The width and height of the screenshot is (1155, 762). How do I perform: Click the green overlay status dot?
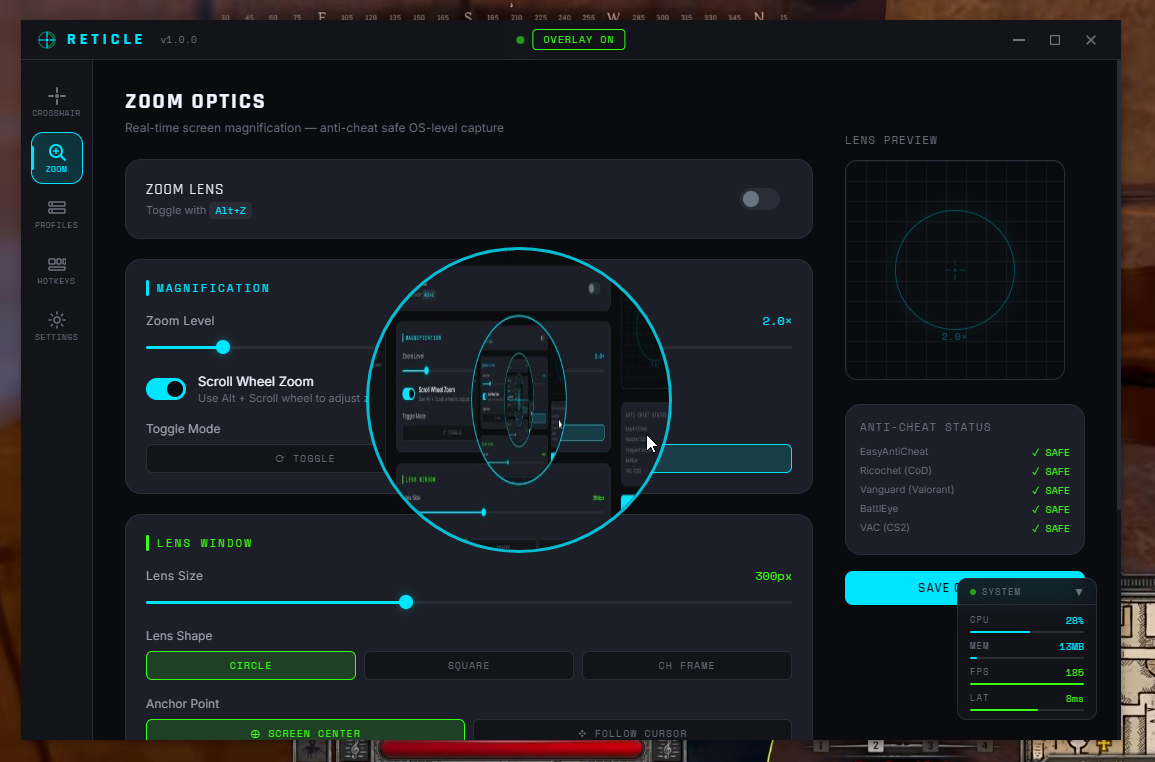521,40
